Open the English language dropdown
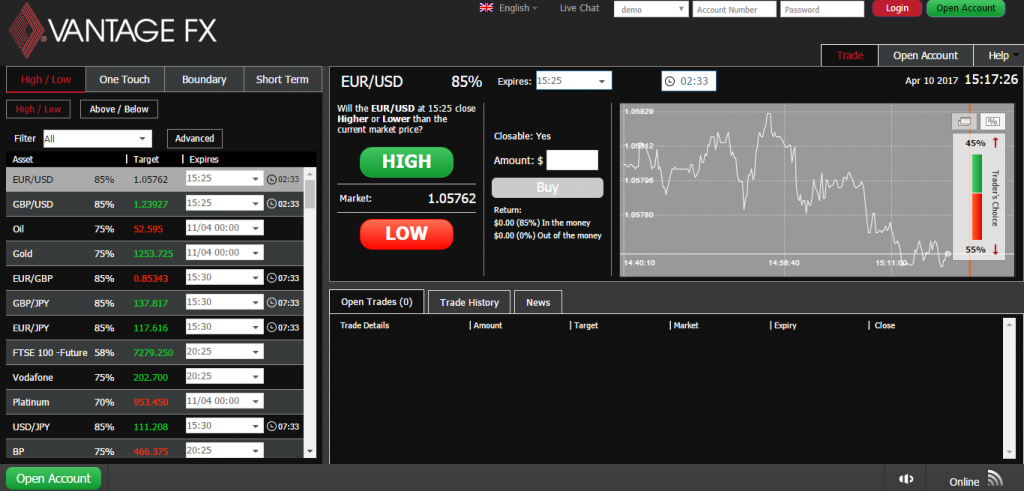This screenshot has height=491, width=1024. [x=519, y=8]
